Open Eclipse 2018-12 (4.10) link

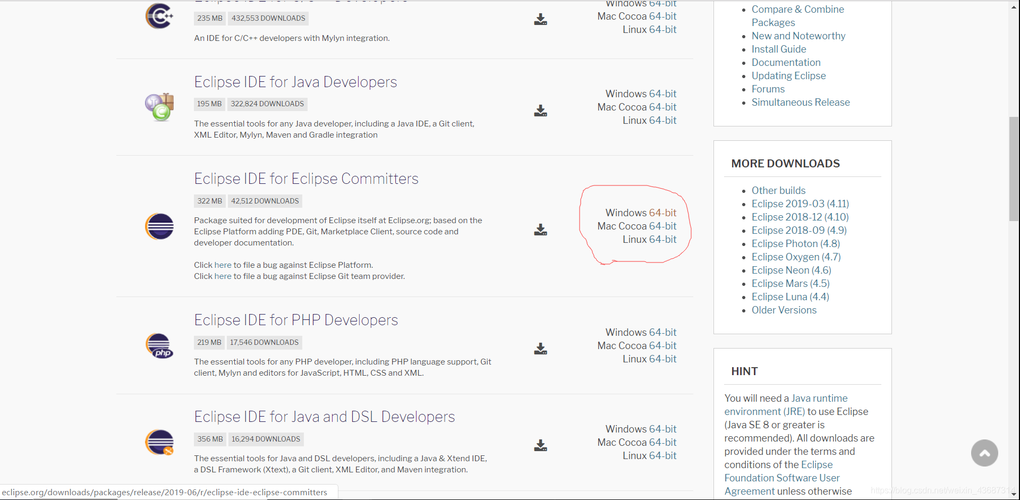coord(800,217)
